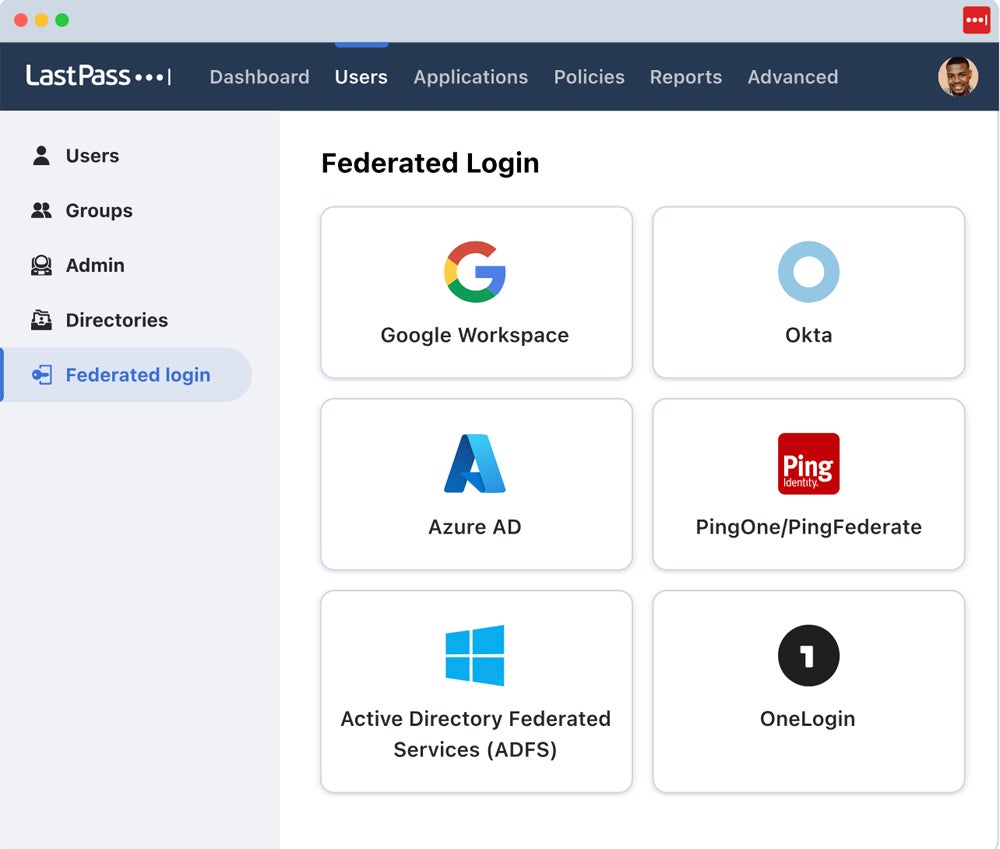Click the Azure AD logo icon
Screen dimensions: 1000x849
[475, 463]
